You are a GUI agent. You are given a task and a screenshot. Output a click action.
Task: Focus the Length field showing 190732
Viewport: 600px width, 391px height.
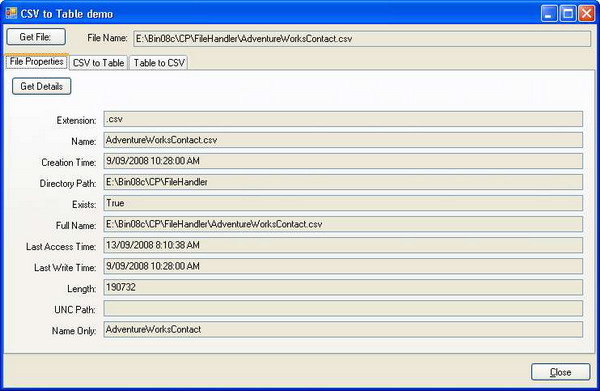(x=343, y=287)
